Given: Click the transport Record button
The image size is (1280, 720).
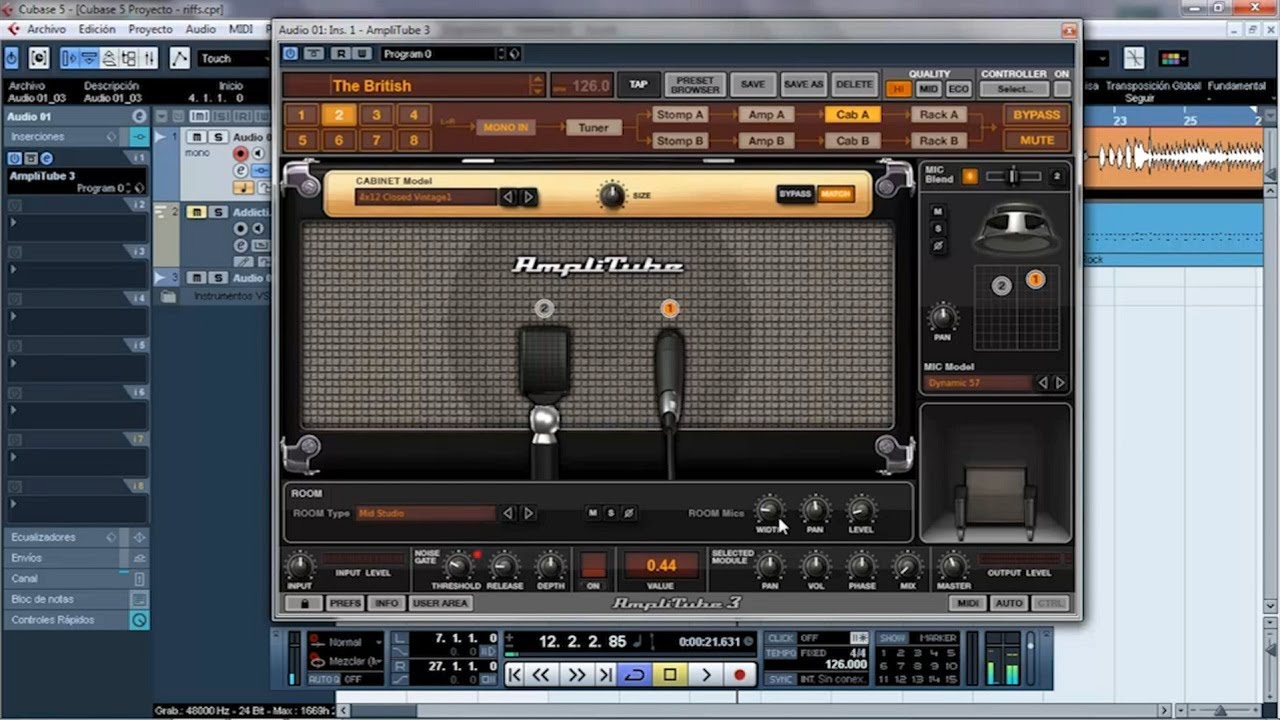Looking at the screenshot, I should 739,675.
